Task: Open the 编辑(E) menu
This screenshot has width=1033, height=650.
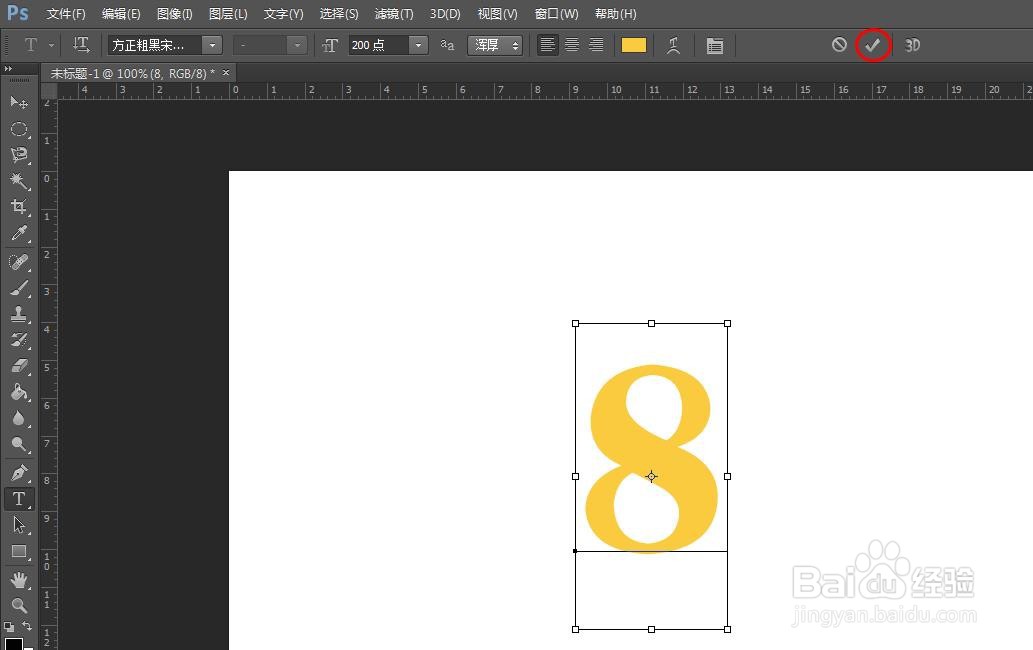Action: 121,13
